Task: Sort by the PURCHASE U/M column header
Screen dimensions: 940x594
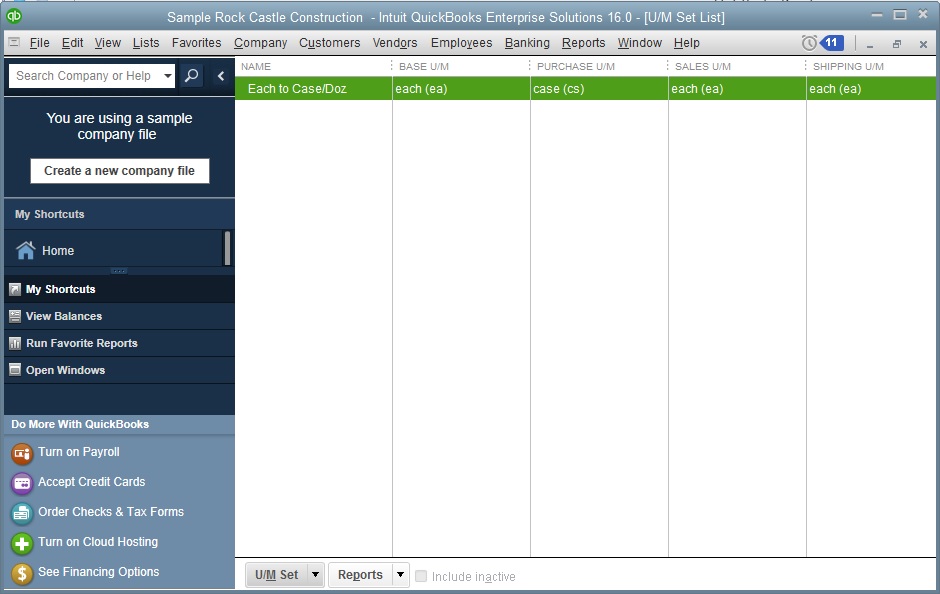Action: pyautogui.click(x=598, y=67)
